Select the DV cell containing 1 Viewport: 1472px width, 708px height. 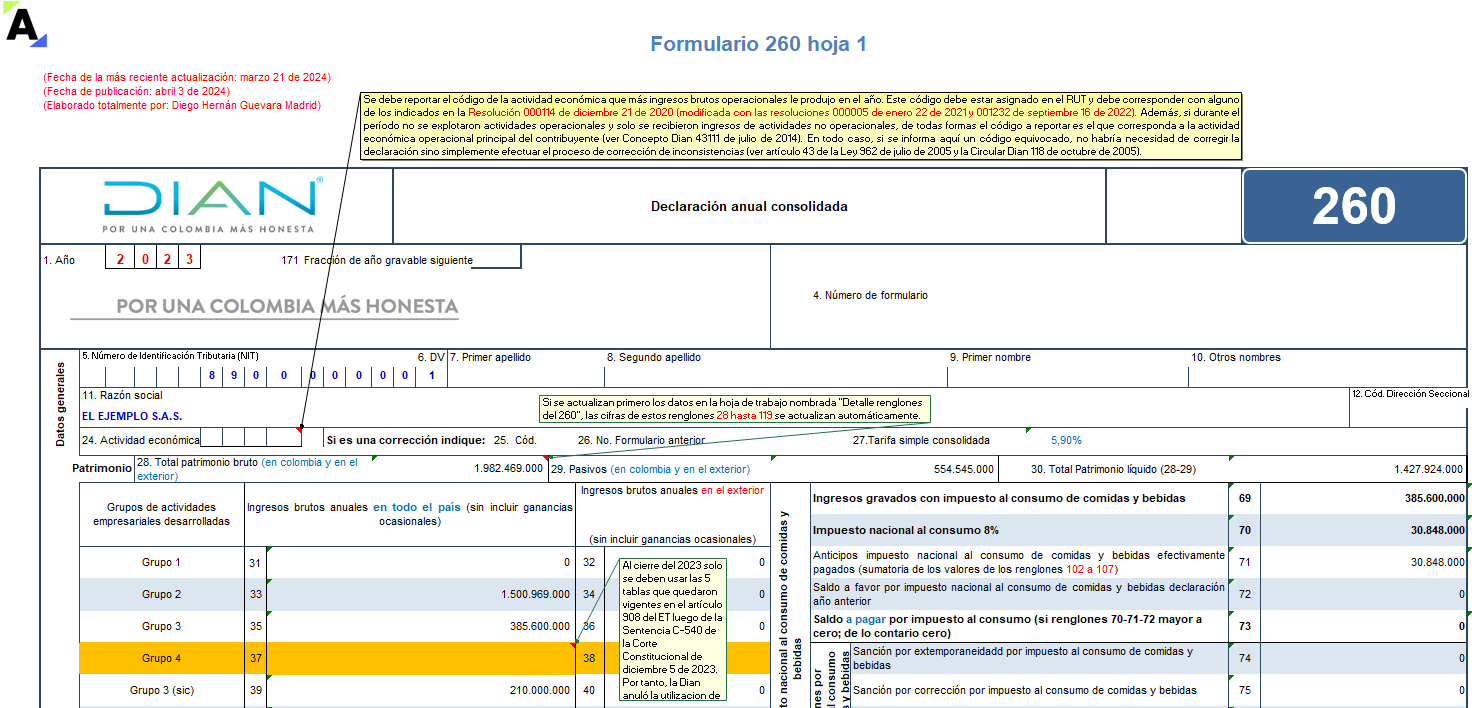click(x=431, y=376)
